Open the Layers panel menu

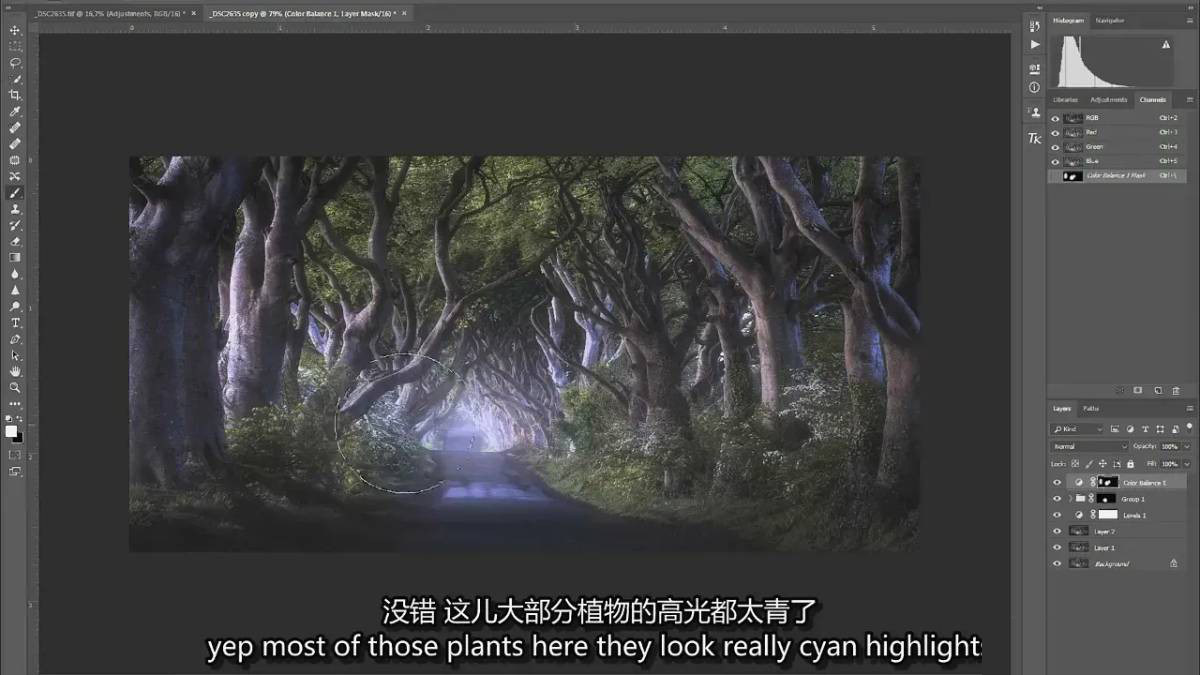(x=1189, y=408)
